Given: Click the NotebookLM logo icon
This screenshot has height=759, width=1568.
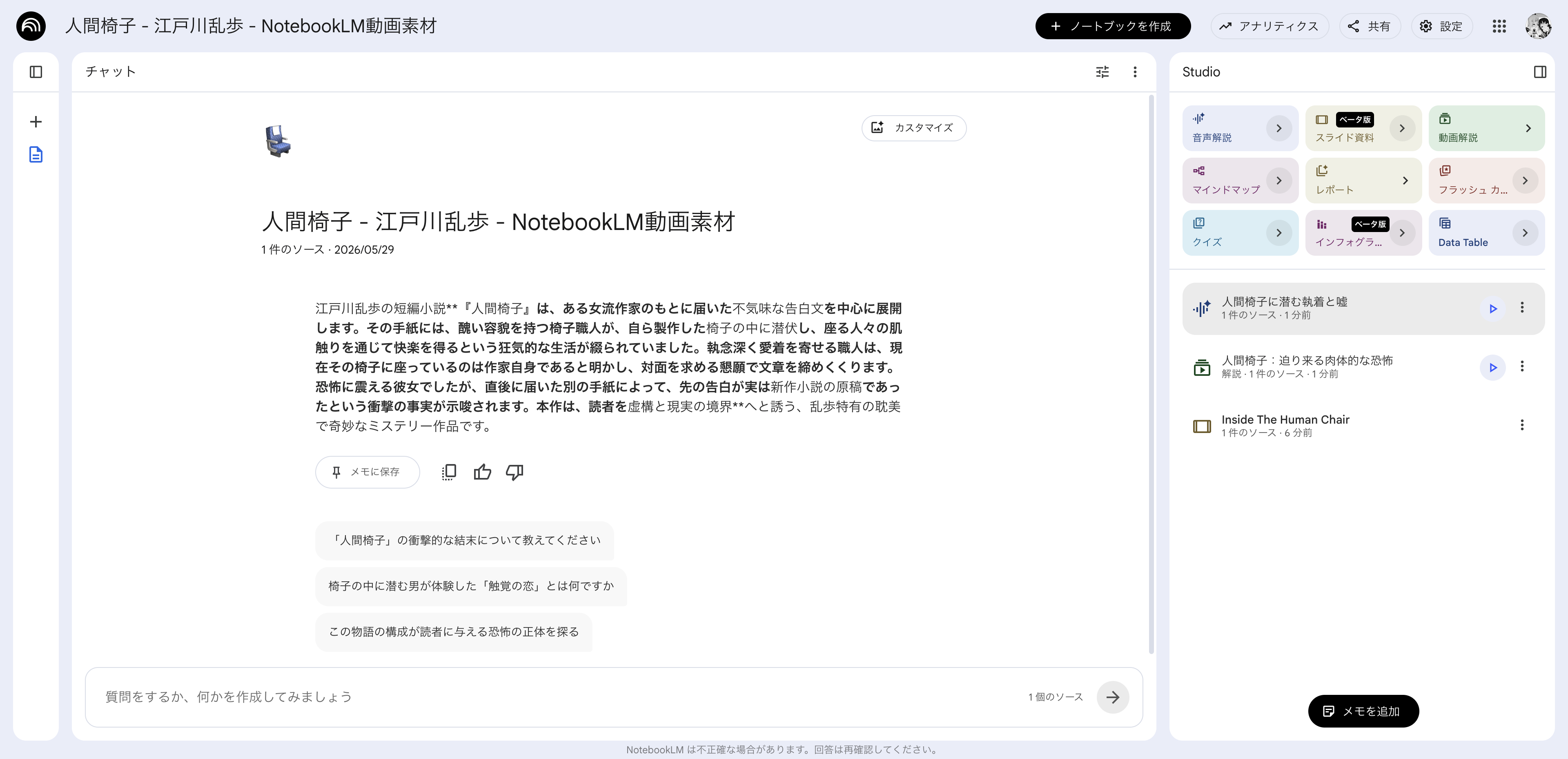Looking at the screenshot, I should pyautogui.click(x=31, y=26).
